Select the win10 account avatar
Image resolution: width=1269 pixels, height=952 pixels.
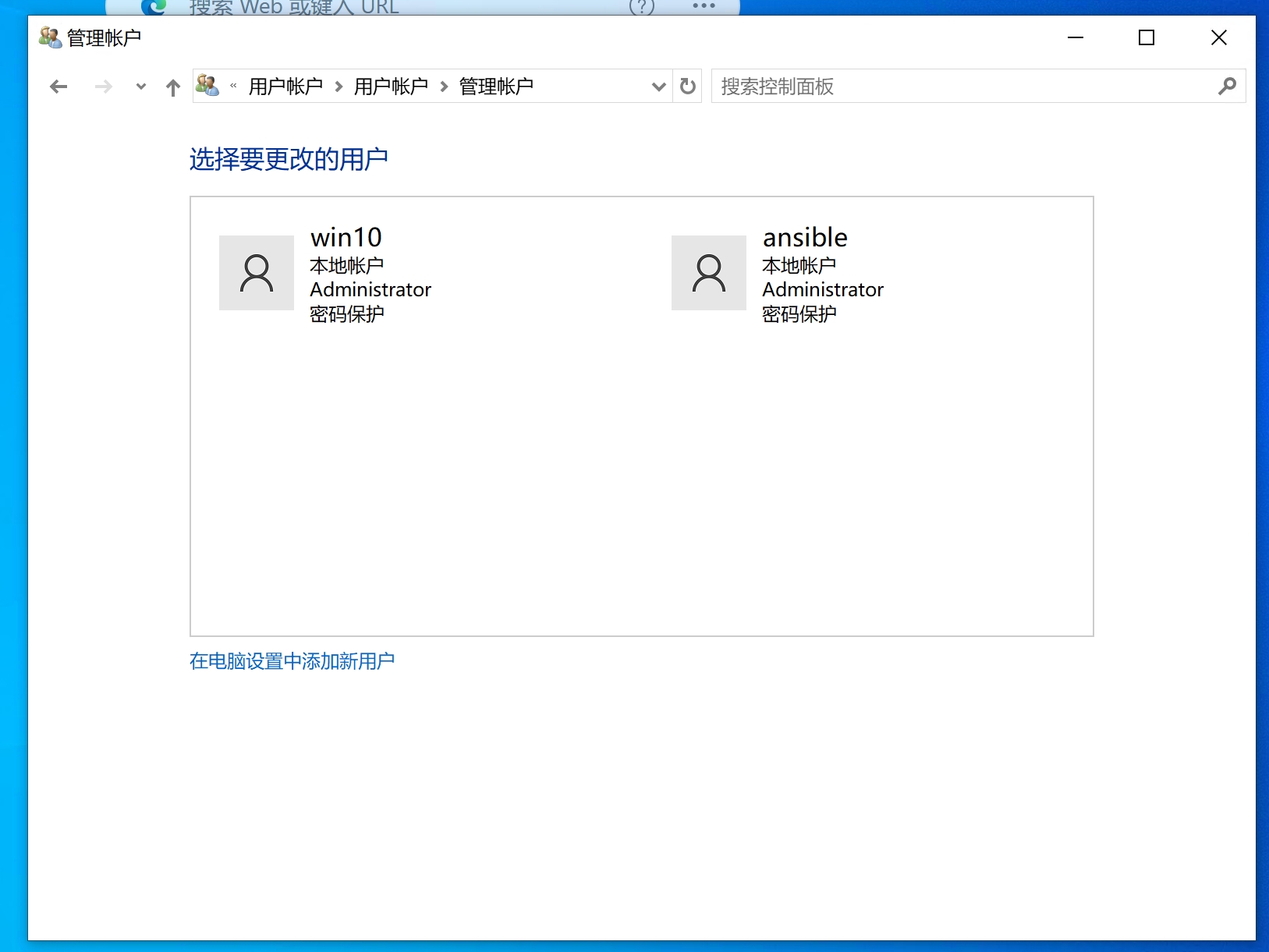[257, 273]
